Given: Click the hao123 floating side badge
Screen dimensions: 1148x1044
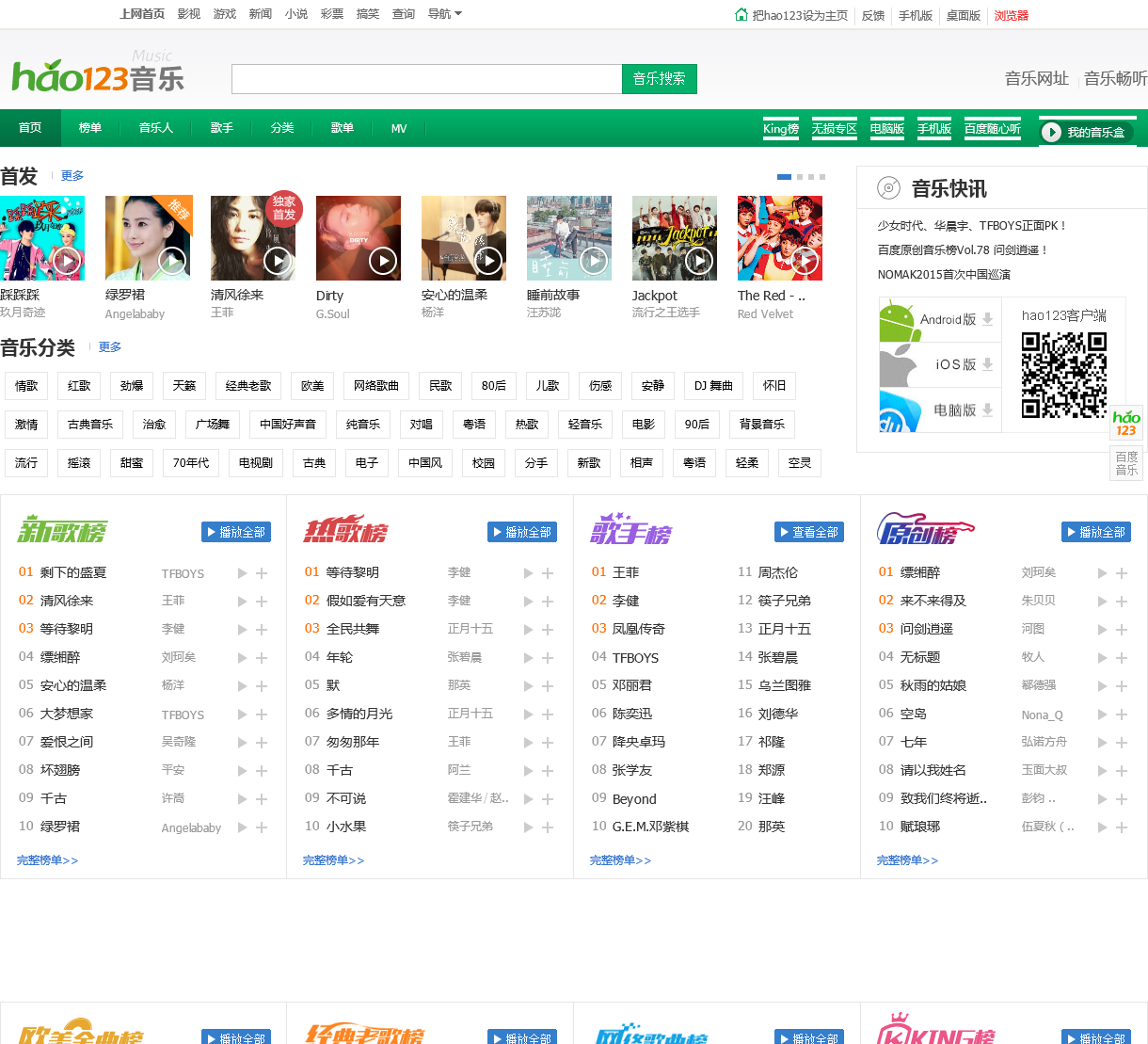Looking at the screenshot, I should point(1126,424).
